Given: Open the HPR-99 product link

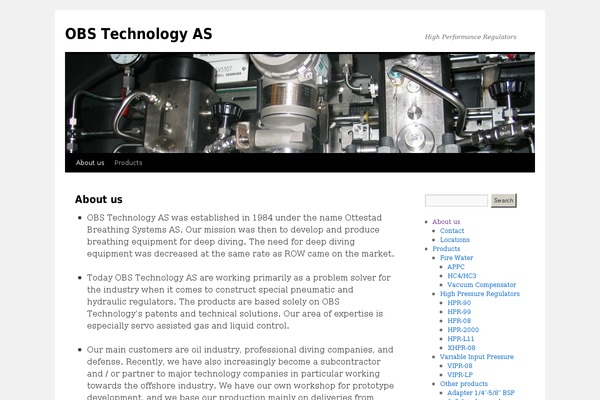Looking at the screenshot, I should (459, 312).
